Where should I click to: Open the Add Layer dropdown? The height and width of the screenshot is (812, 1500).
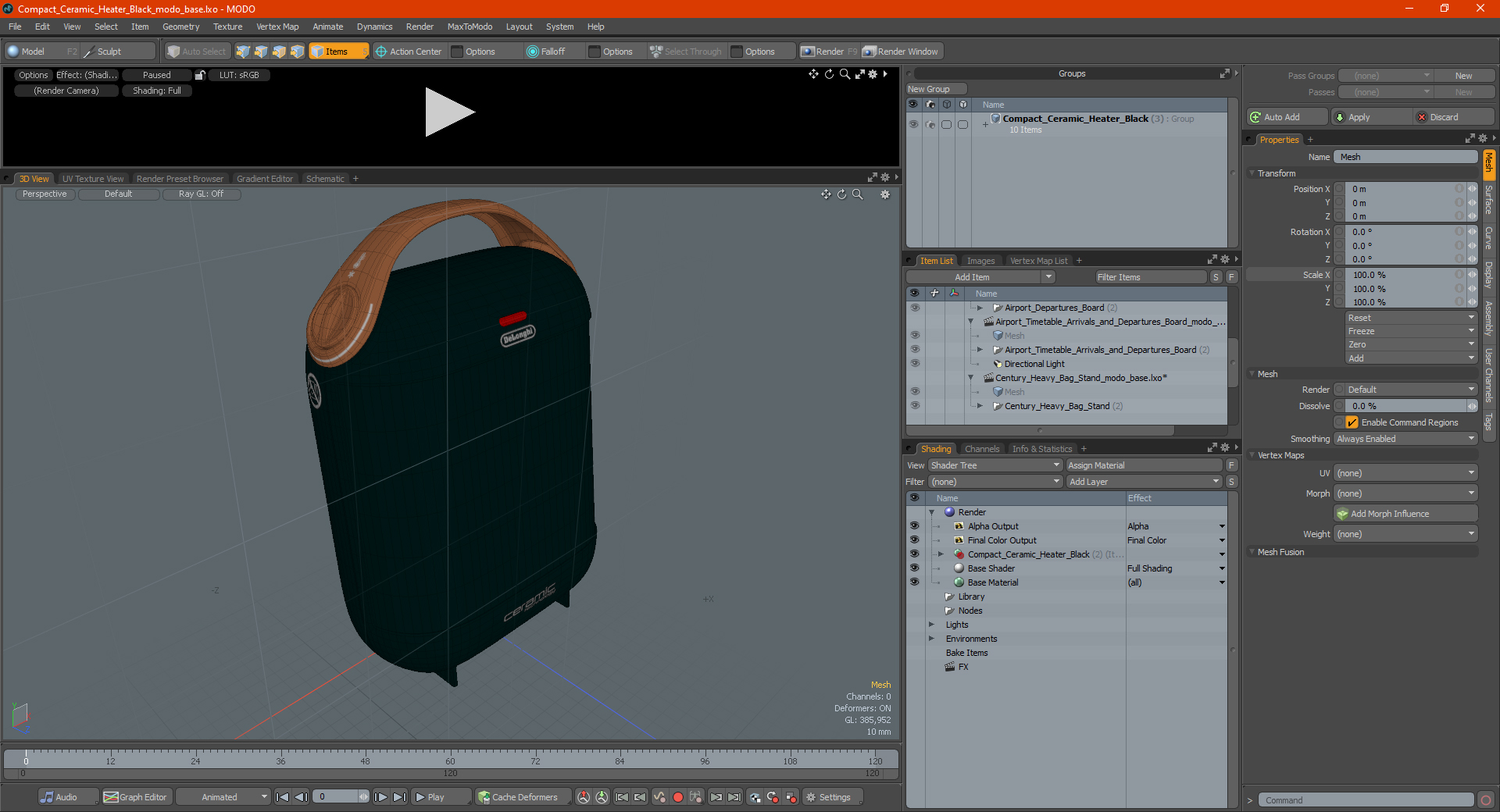click(1144, 482)
